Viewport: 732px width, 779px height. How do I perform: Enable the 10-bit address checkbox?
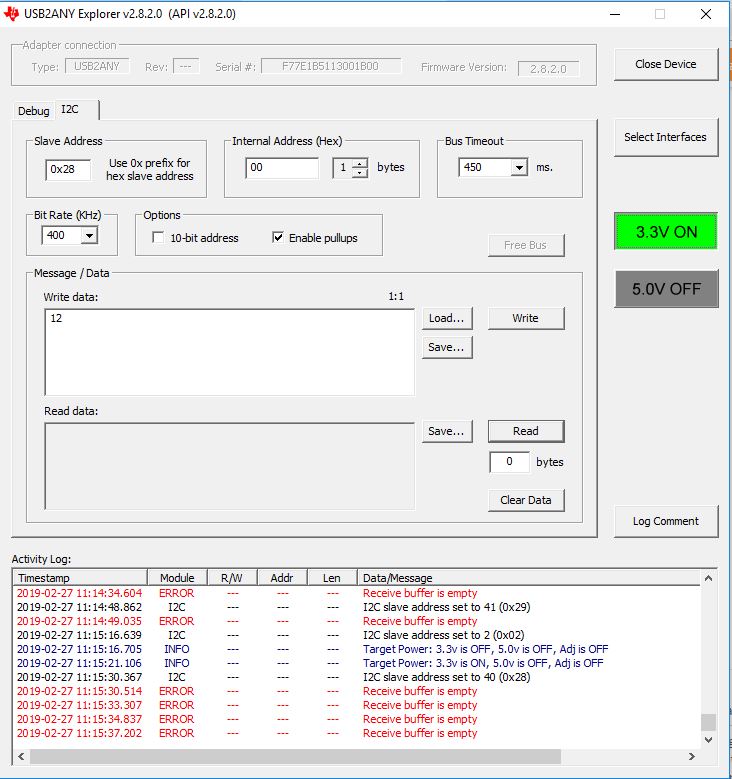(x=159, y=237)
